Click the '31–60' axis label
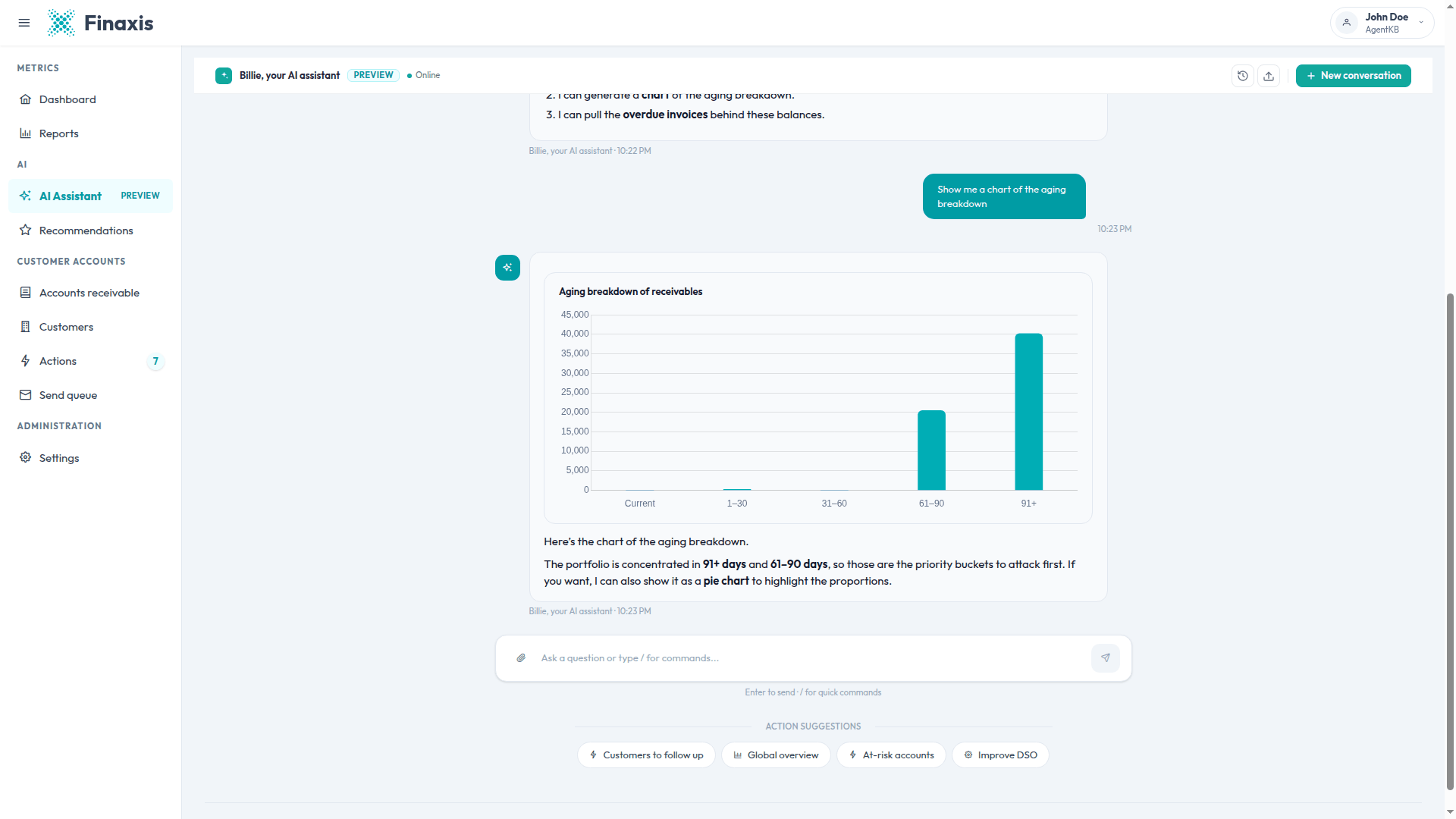 pyautogui.click(x=834, y=504)
